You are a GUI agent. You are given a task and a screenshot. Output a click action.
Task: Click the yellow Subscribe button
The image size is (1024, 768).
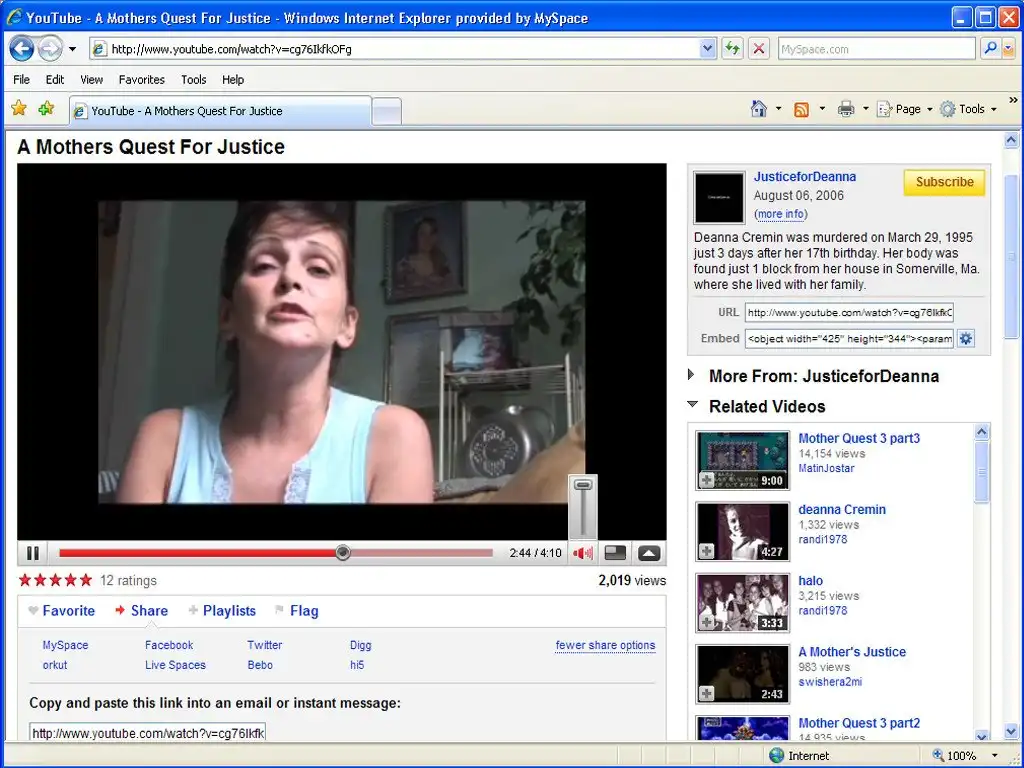pyautogui.click(x=944, y=182)
